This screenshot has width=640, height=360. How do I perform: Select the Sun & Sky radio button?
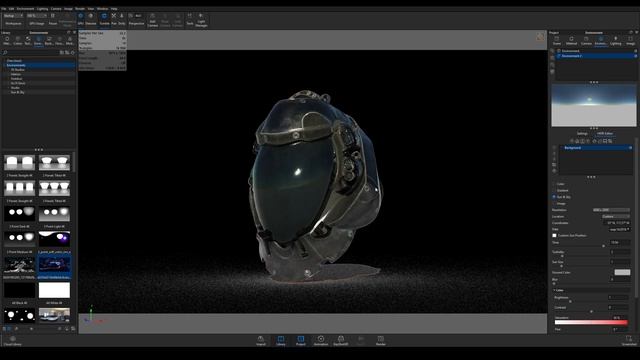[554, 197]
